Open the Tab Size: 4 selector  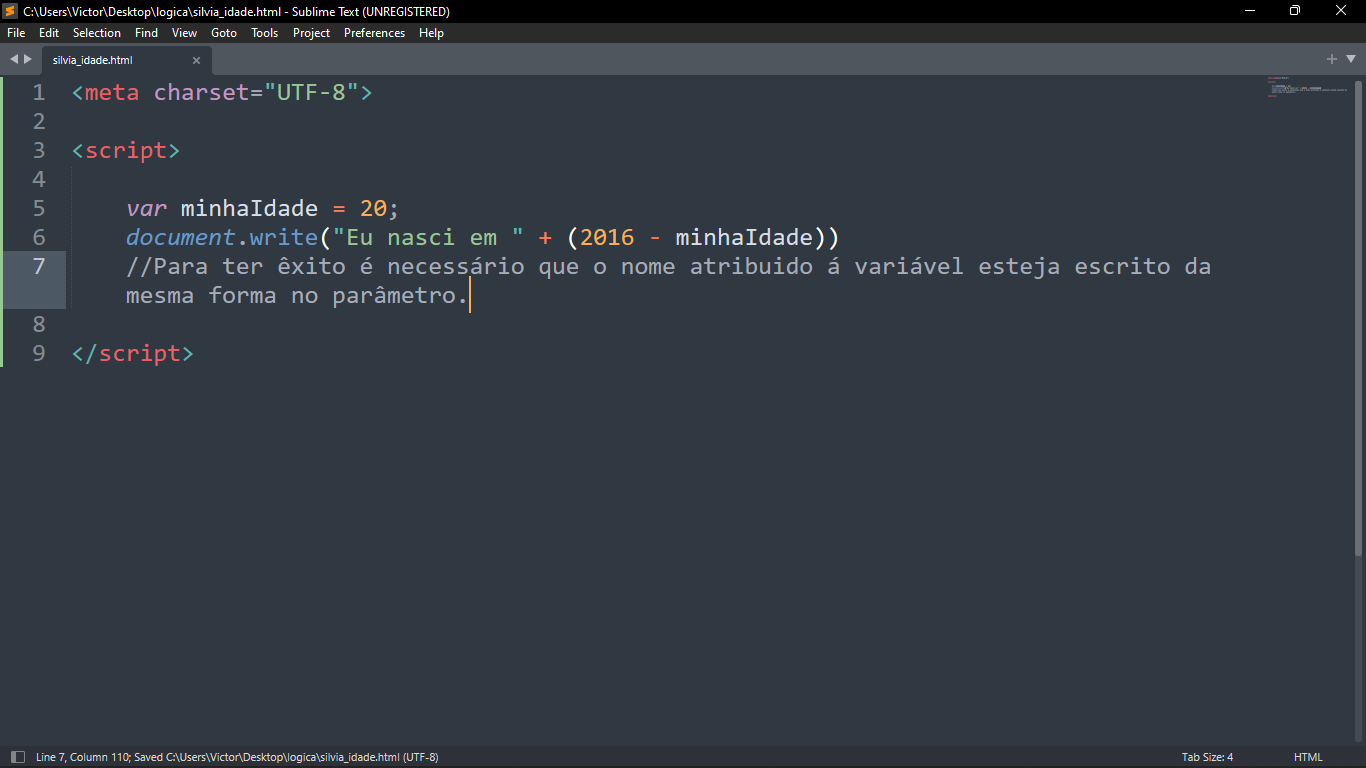point(1207,757)
